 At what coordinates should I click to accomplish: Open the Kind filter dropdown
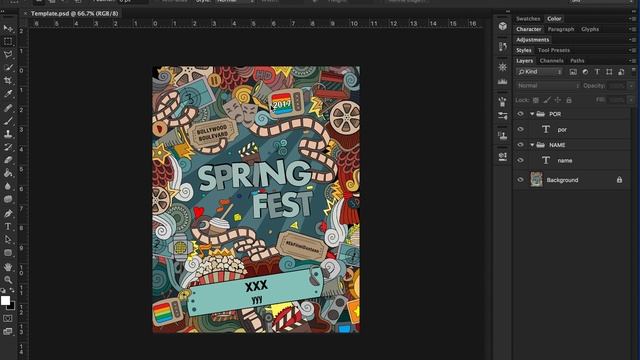pos(540,72)
